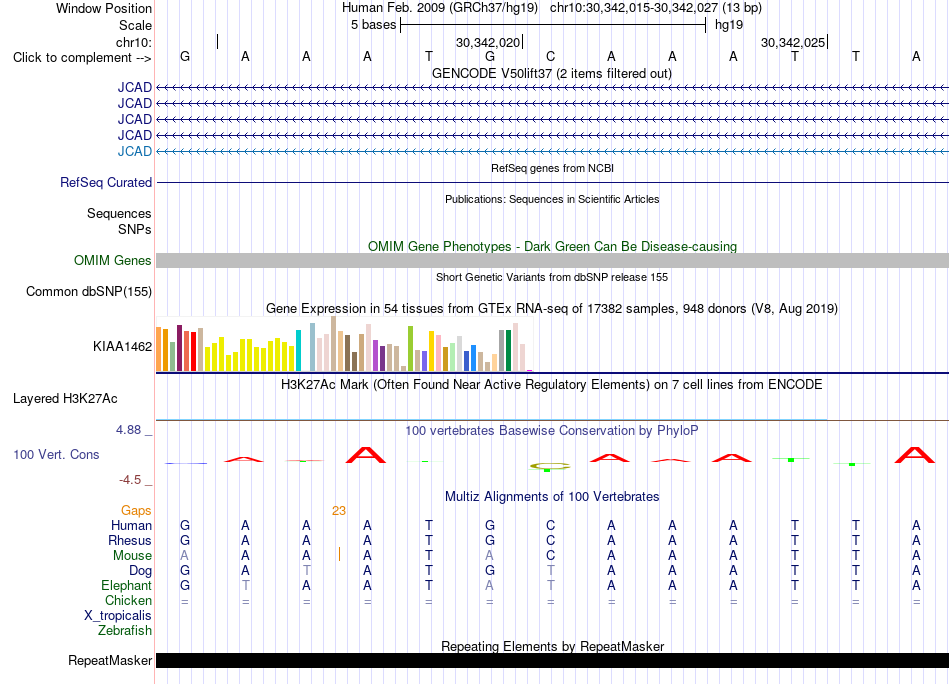Select the Layered H3K27Ac track label
Viewport: 950px width, 684px height.
click(65, 399)
